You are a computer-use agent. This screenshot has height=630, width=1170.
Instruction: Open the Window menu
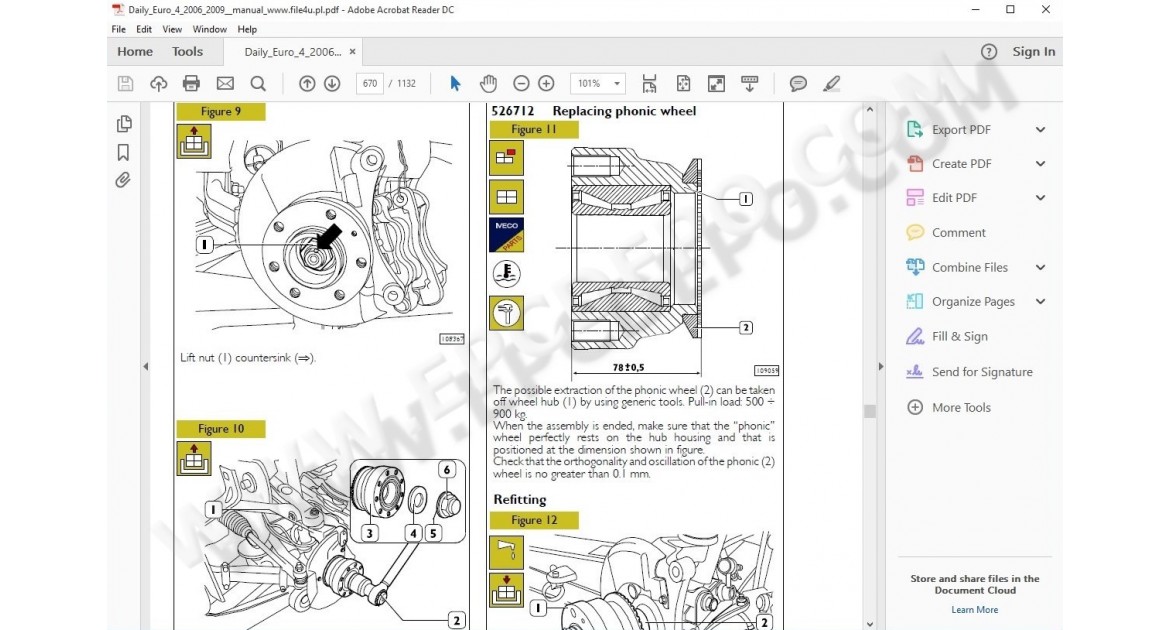click(x=210, y=29)
